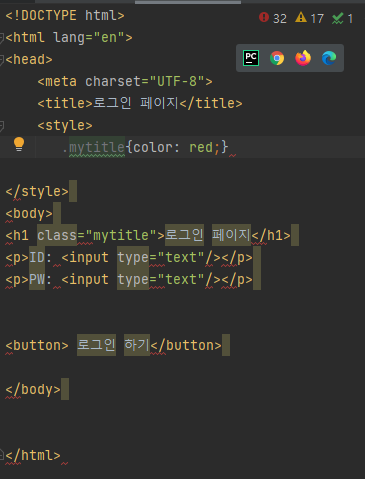Click the green typo checkmark indicator 1
Screen dimensions: 365x479
pyautogui.click(x=342, y=18)
